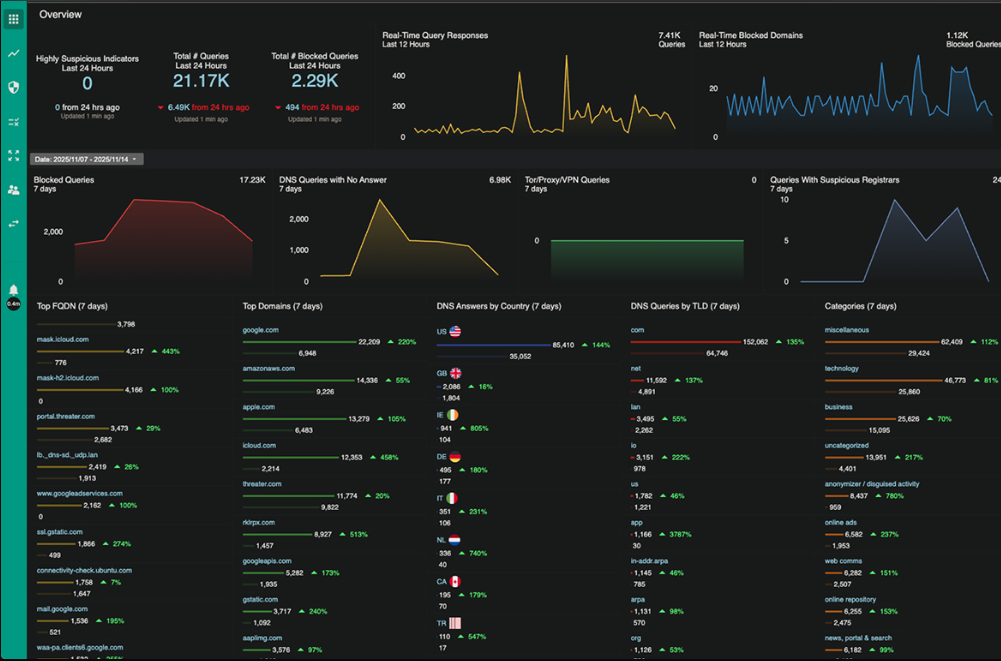Click the 'in-addr.arpa' TLD label
This screenshot has width=1001, height=661.
coord(649,561)
